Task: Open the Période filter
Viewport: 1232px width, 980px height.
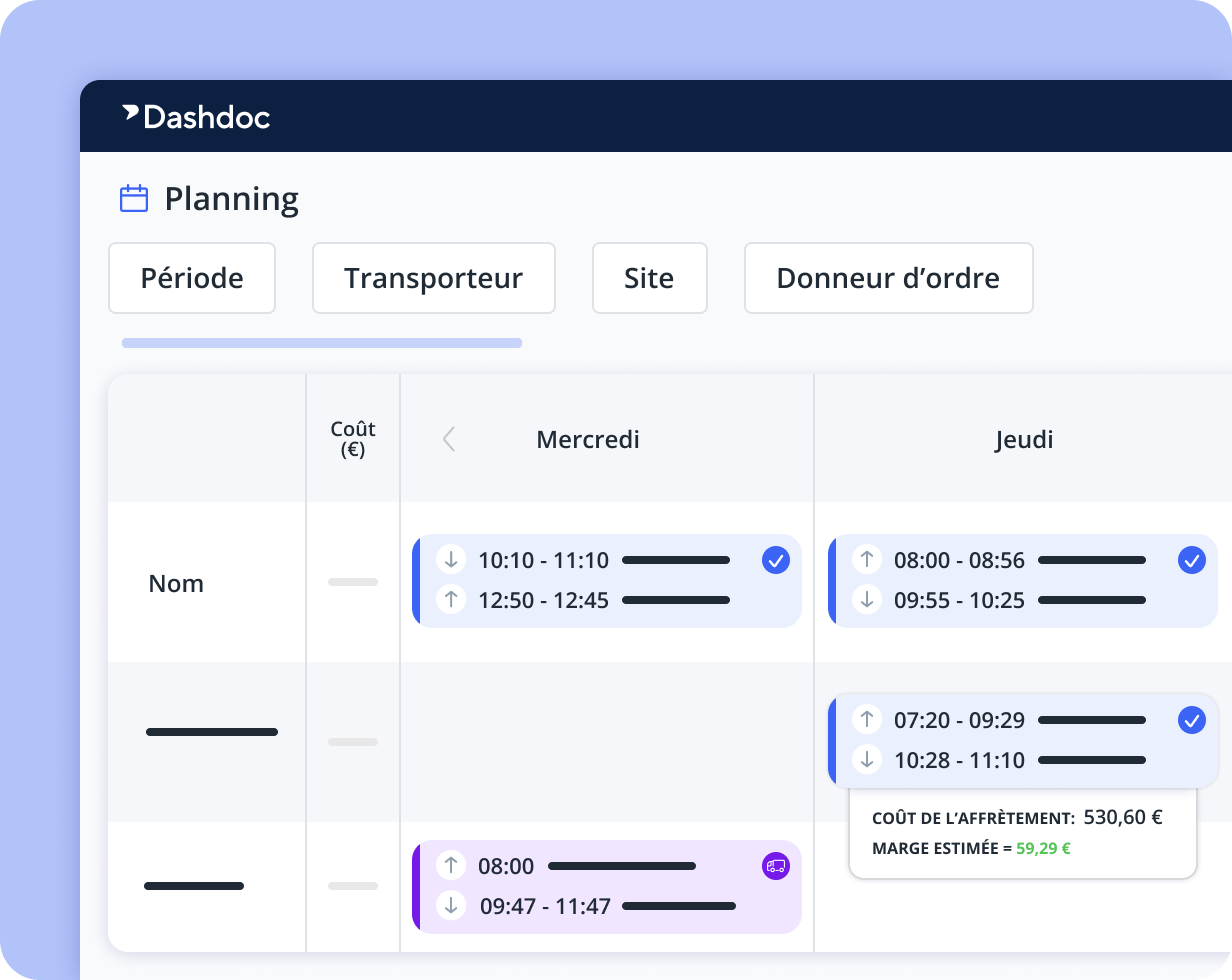Action: point(192,278)
